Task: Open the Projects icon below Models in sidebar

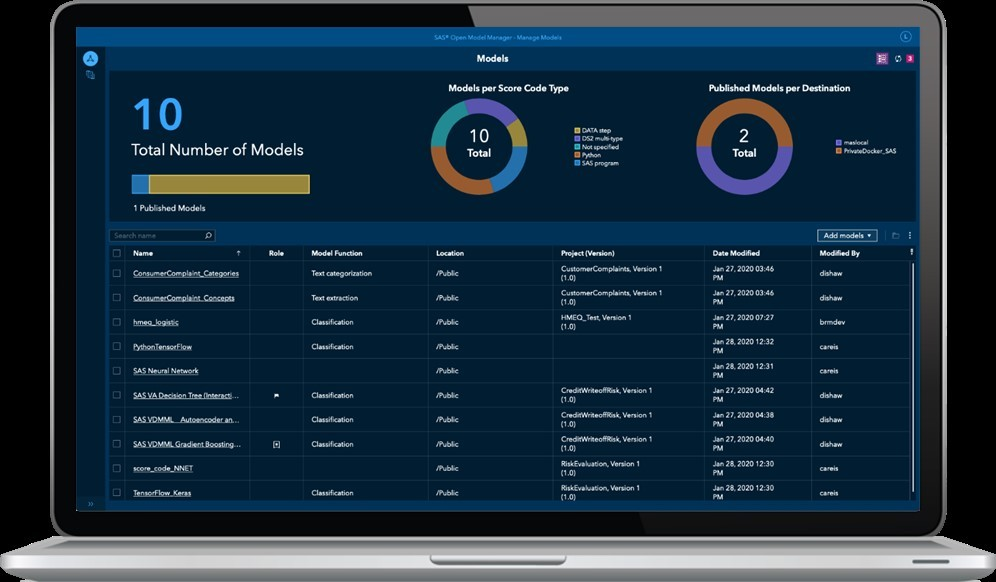Action: pyautogui.click(x=90, y=75)
